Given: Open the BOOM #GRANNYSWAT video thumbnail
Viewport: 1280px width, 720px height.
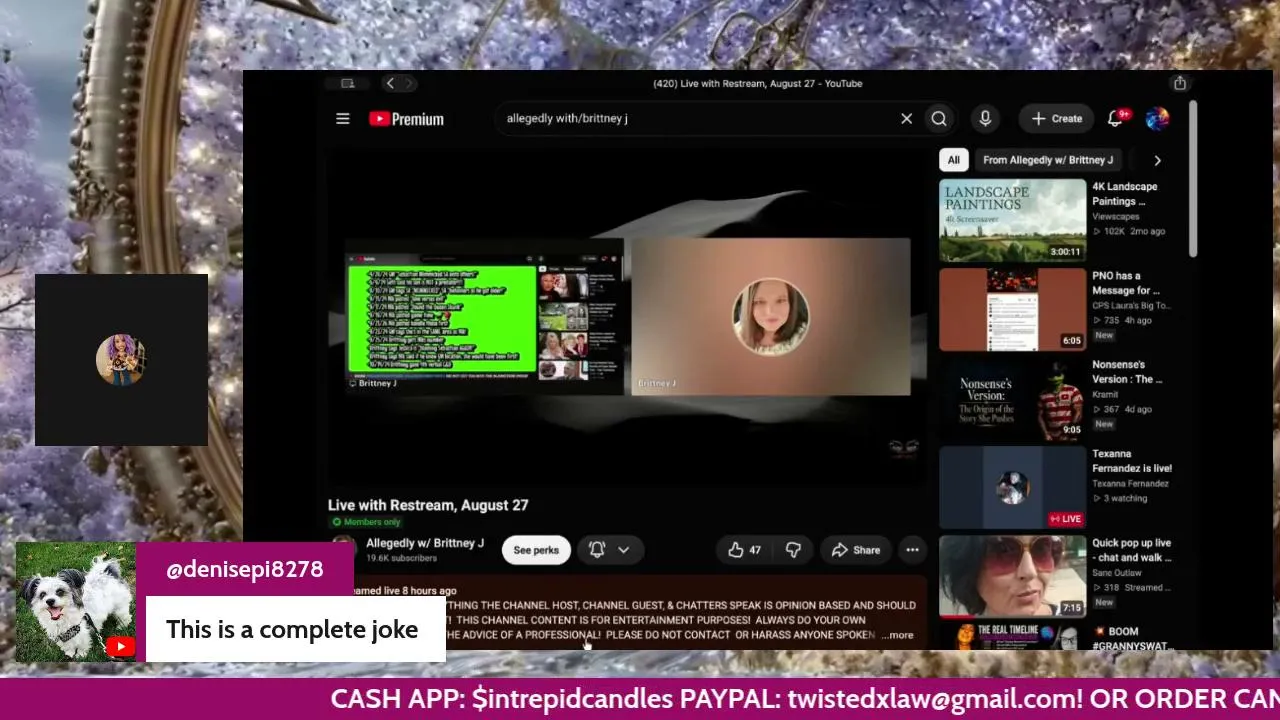Looking at the screenshot, I should 1012,637.
